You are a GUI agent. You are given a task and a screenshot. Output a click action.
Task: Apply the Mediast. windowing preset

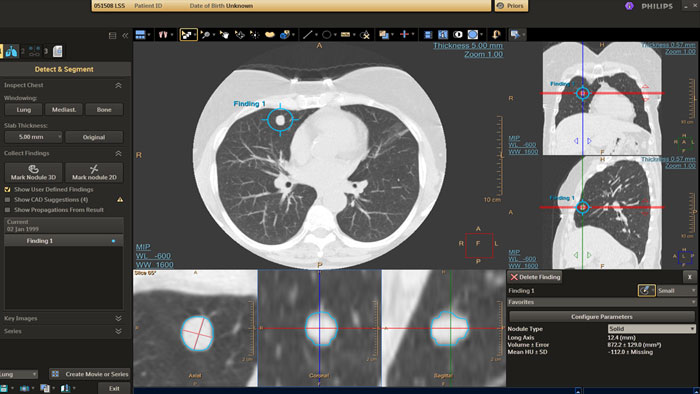64,109
